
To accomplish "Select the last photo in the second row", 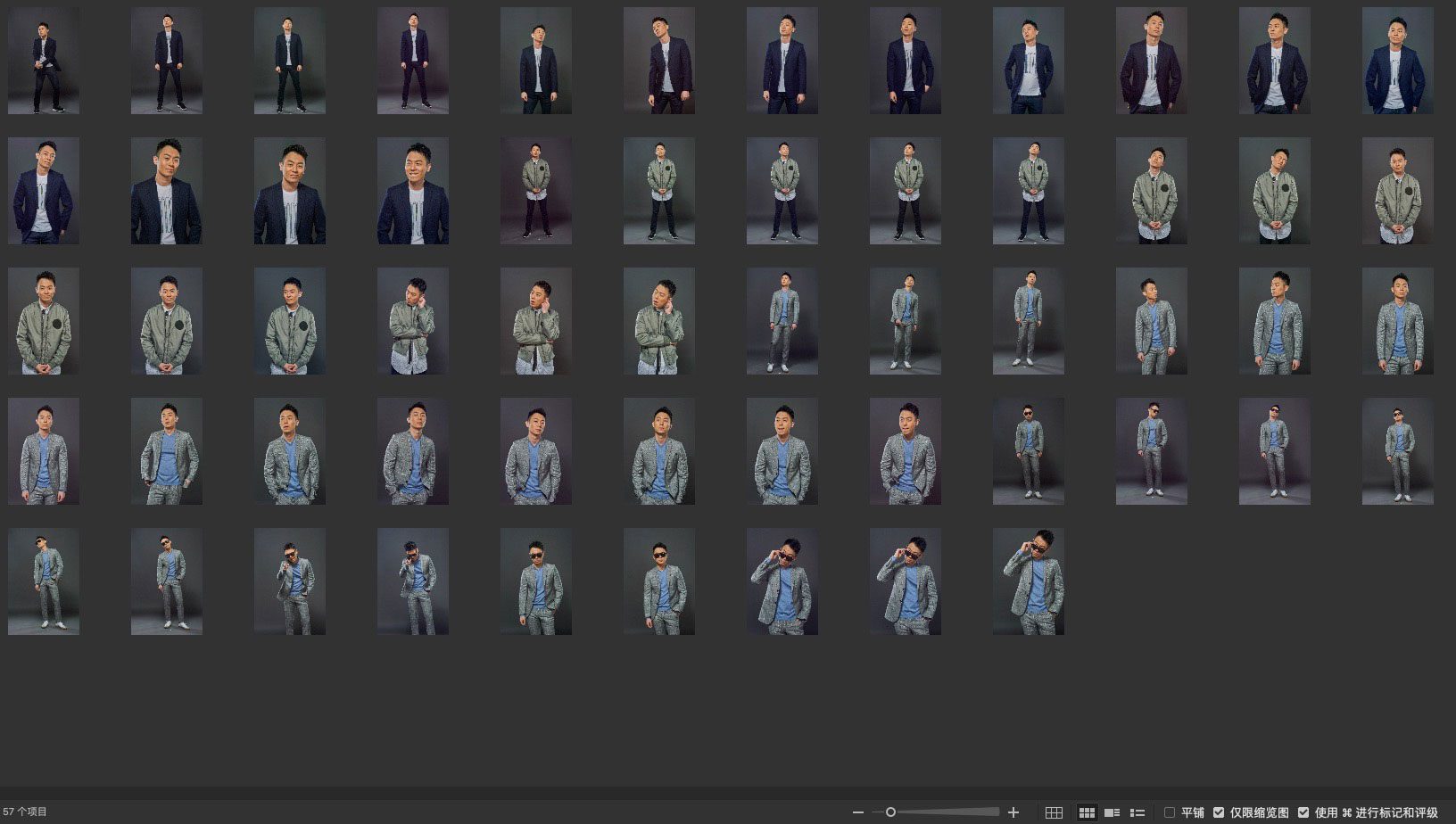I will (x=1397, y=191).
